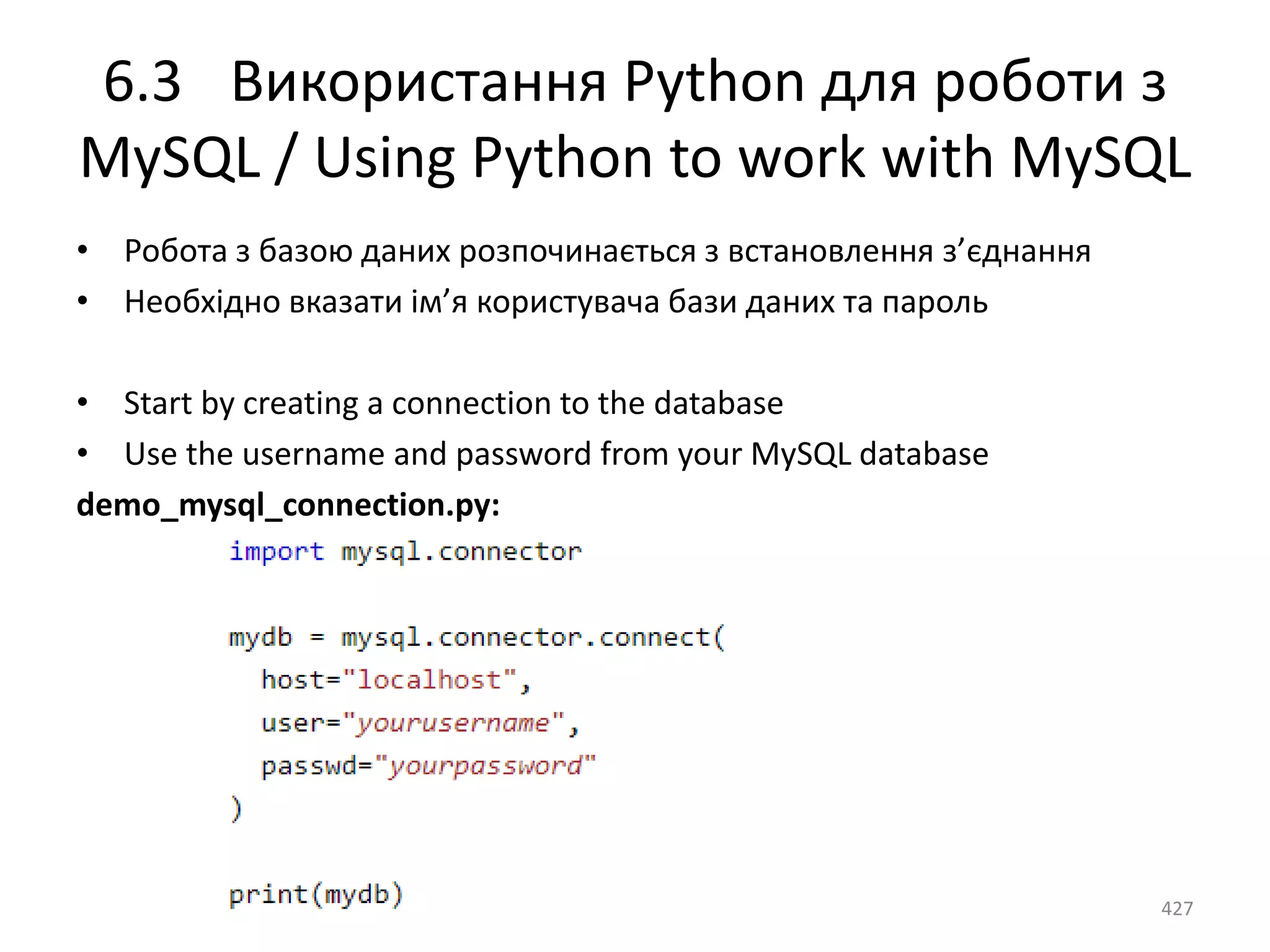
Task: Click bullet 'Робота з базою даних розпочинається'
Action: tap(607, 252)
